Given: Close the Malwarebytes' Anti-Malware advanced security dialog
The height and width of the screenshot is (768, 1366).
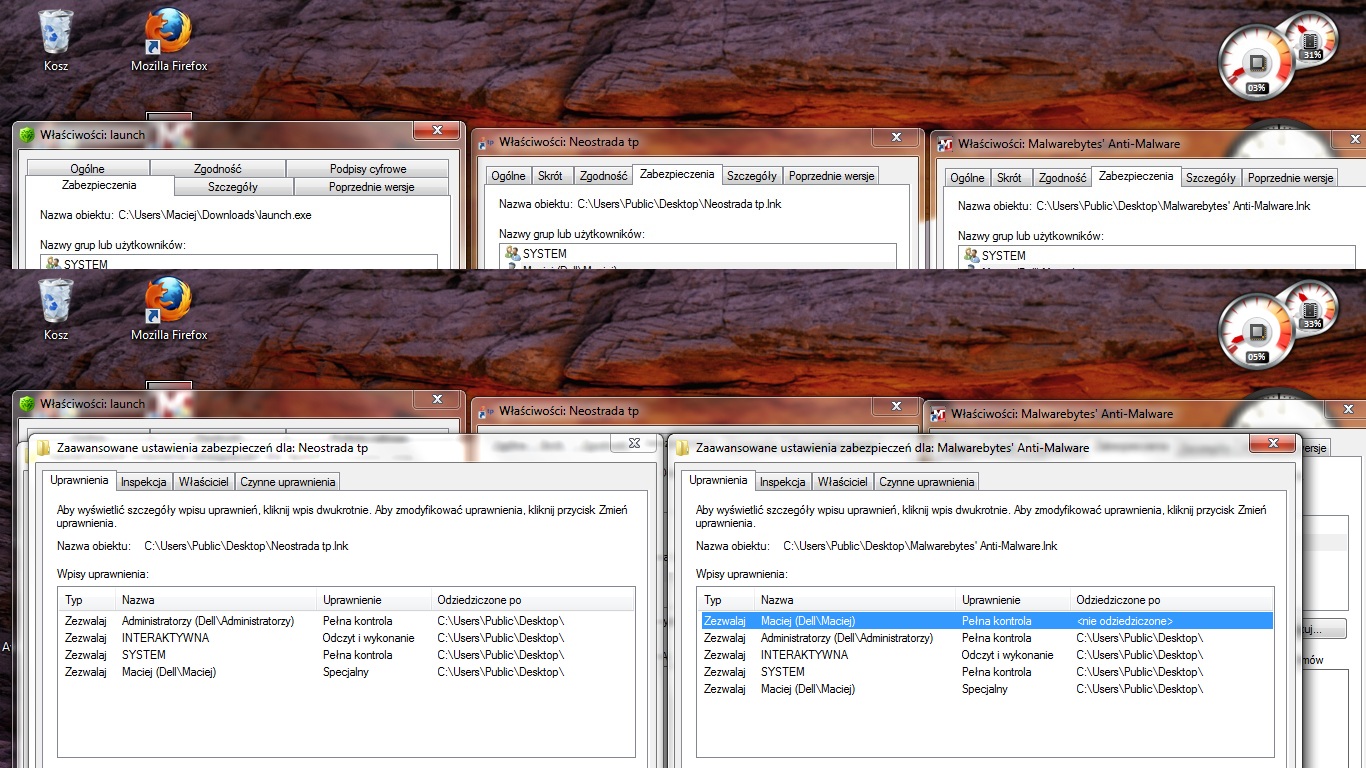Looking at the screenshot, I should 1273,443.
